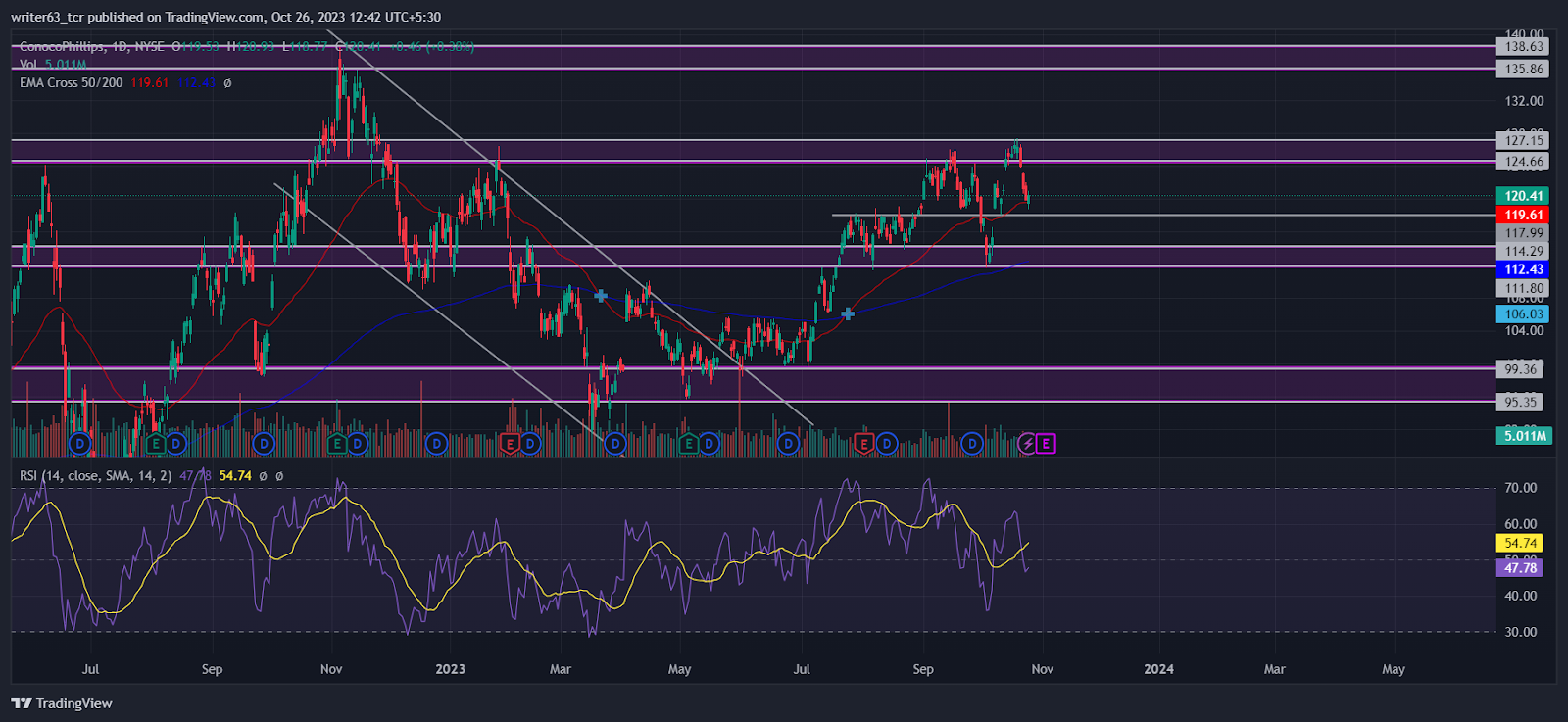Viewport: 1568px width, 722px height.
Task: Open the red earnings marker near August 2023
Action: point(863,444)
